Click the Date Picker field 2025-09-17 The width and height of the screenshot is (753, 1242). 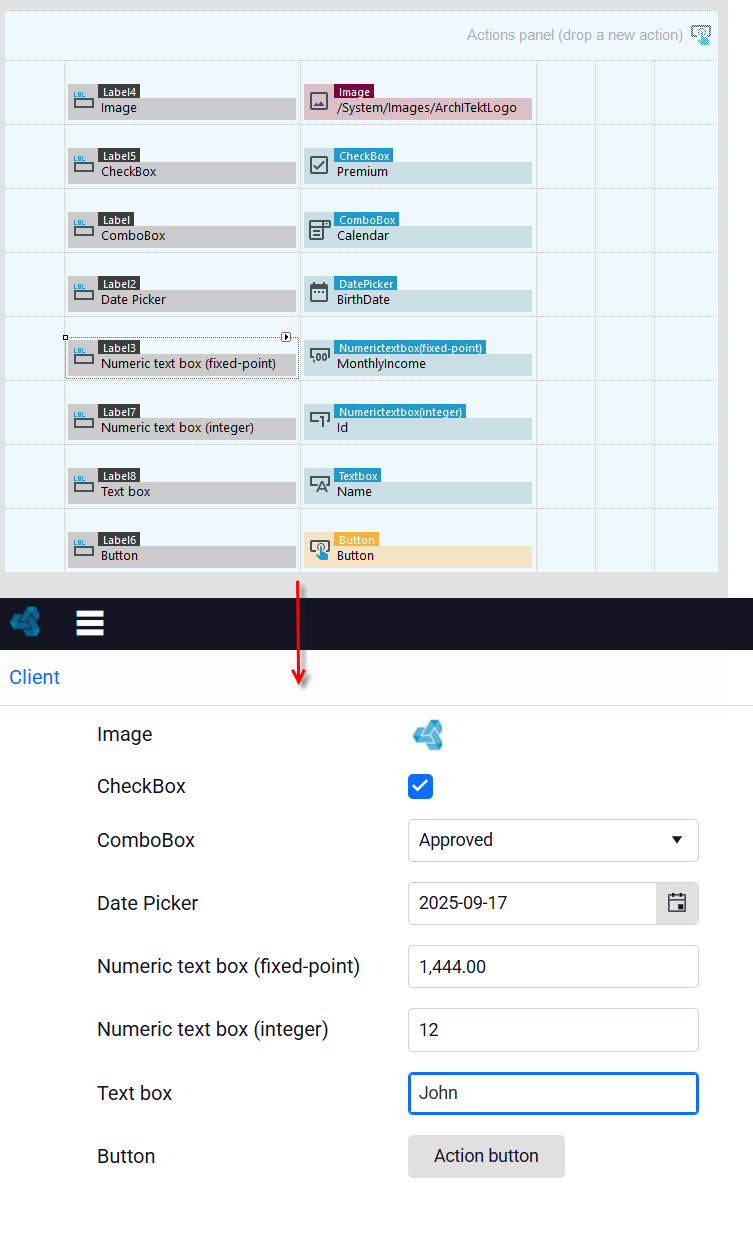[532, 903]
